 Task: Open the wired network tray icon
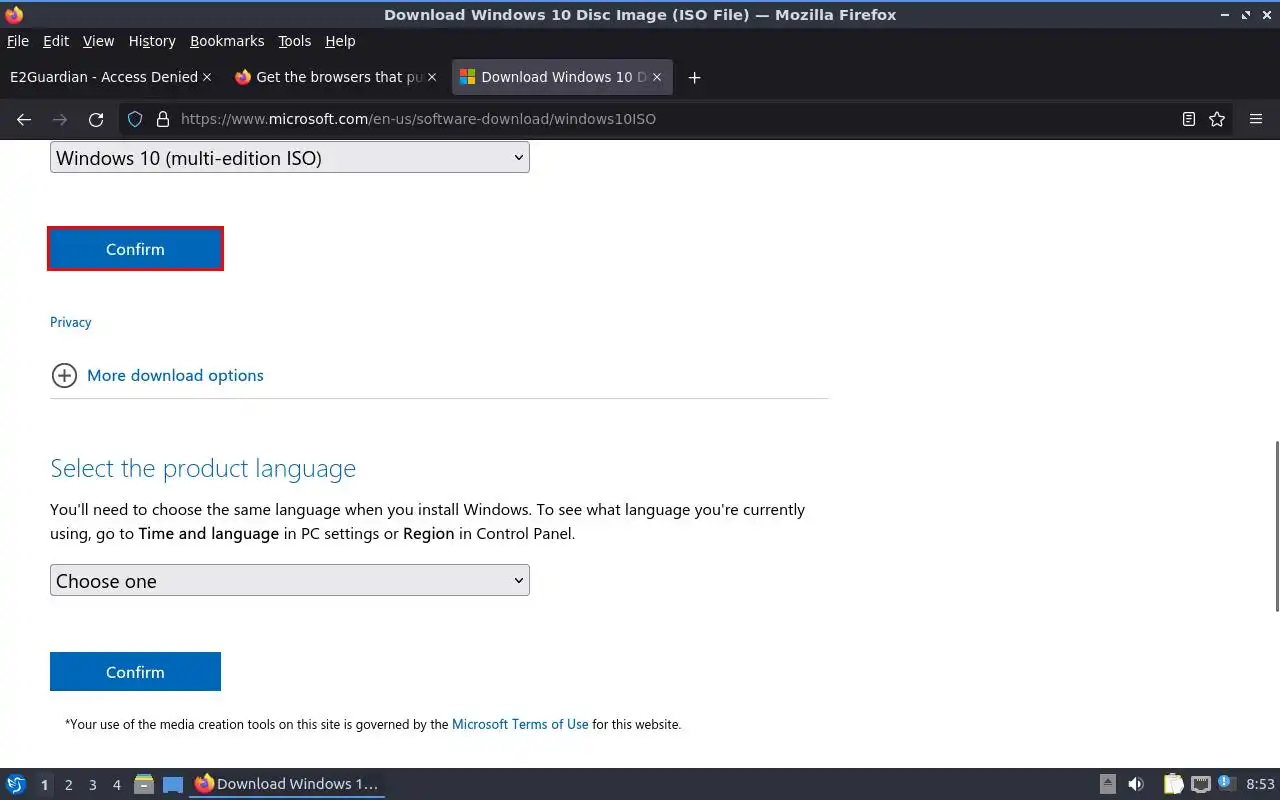pyautogui.click(x=1201, y=784)
